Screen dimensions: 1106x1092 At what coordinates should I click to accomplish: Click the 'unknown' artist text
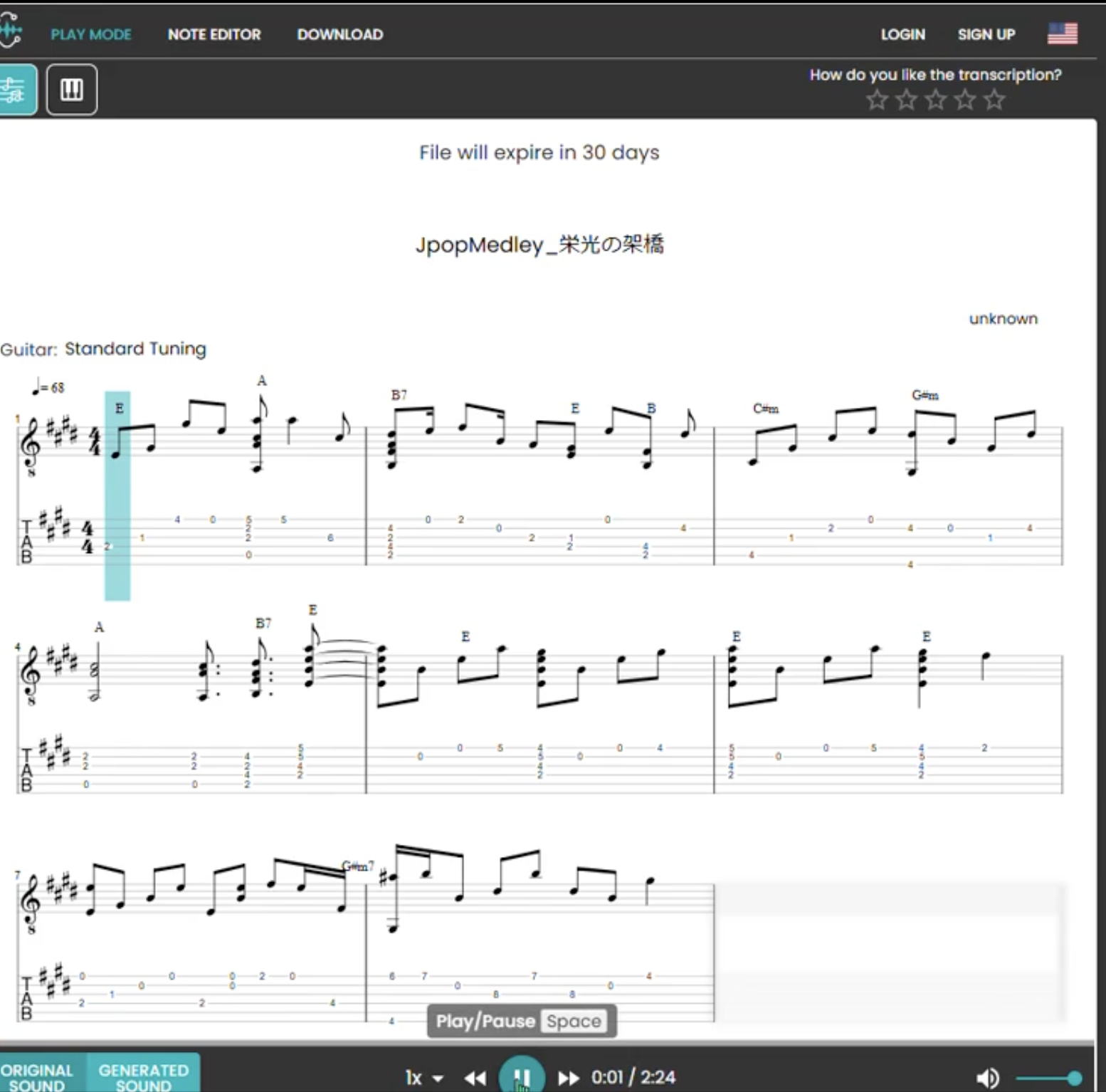[x=1003, y=319]
